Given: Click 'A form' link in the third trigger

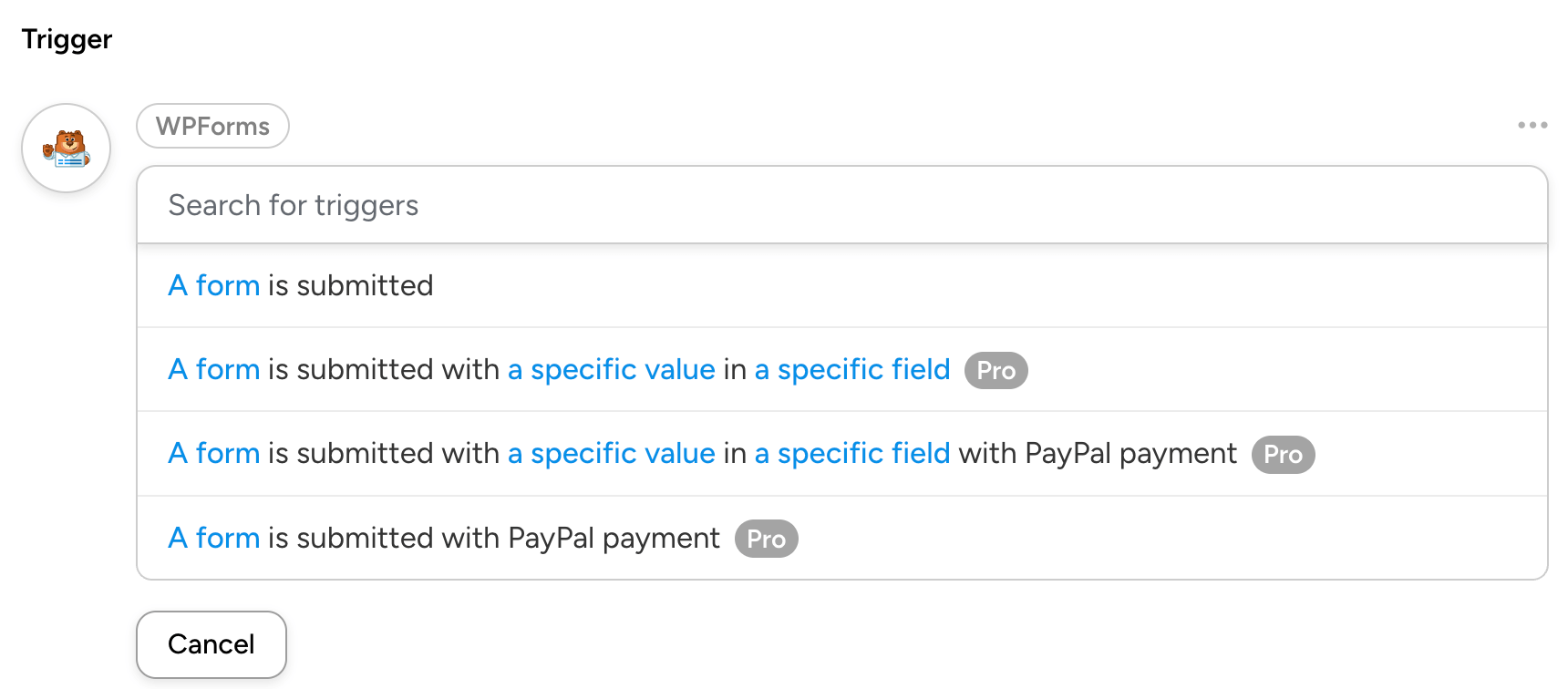Looking at the screenshot, I should [x=214, y=454].
